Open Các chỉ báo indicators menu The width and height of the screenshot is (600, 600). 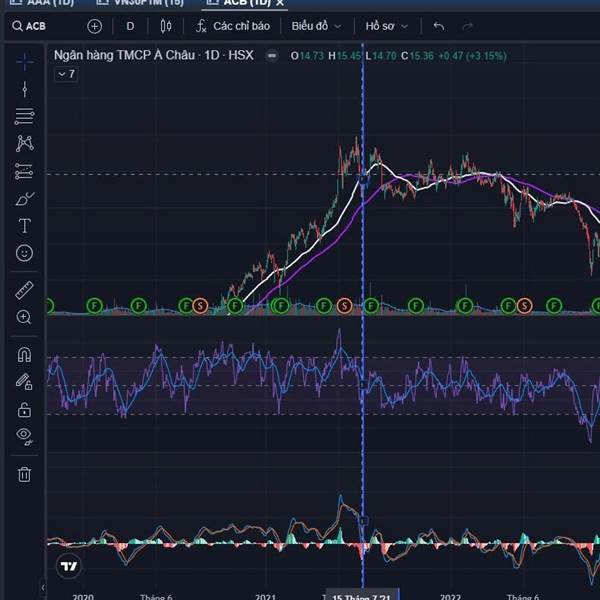pyautogui.click(x=233, y=26)
